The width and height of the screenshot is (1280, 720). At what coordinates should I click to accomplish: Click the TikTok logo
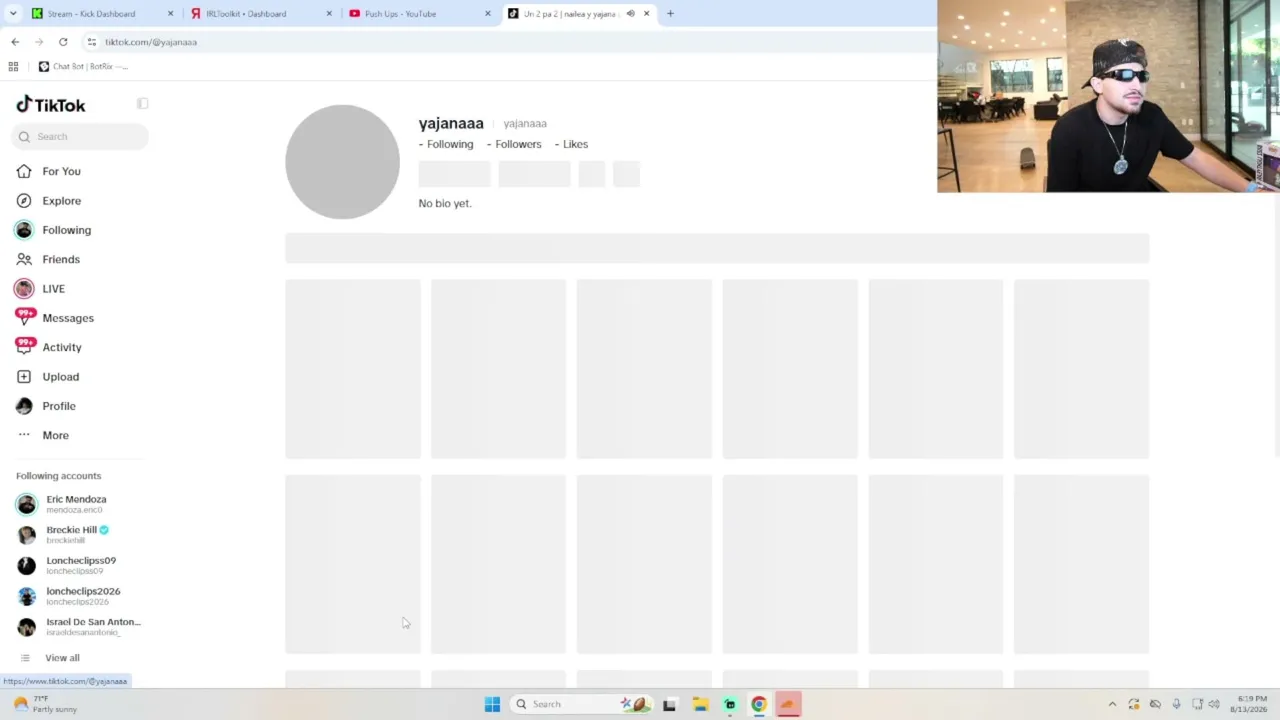[51, 105]
